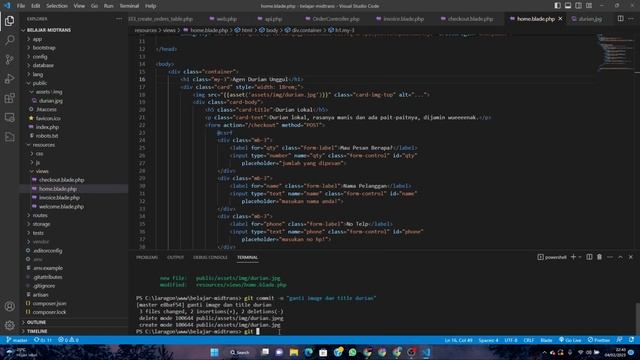Screen dimensions: 640x360
Task: Switch to the DEBUG CONSOLE tab
Action: pos(210,258)
